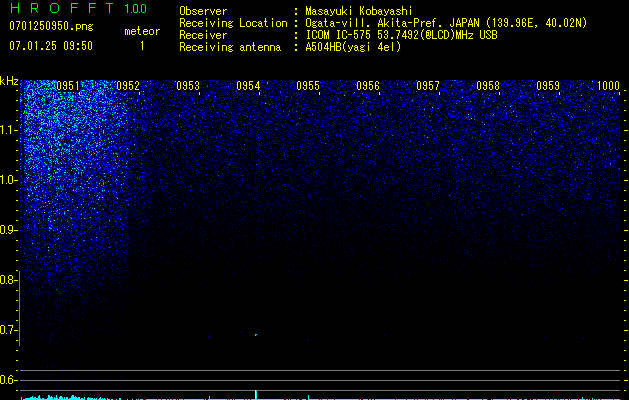Click the 0.7 kHz axis label
Image resolution: width=629 pixels, height=400 pixels.
8,330
